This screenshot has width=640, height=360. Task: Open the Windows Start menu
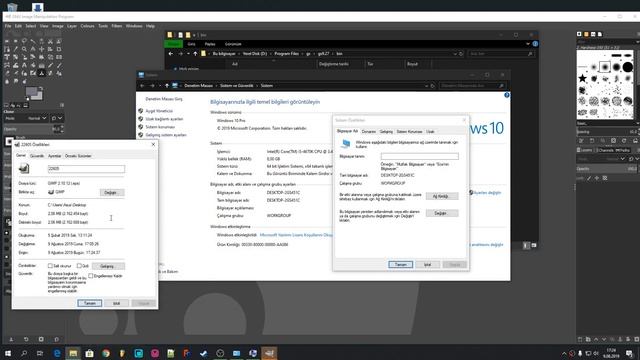[8, 353]
